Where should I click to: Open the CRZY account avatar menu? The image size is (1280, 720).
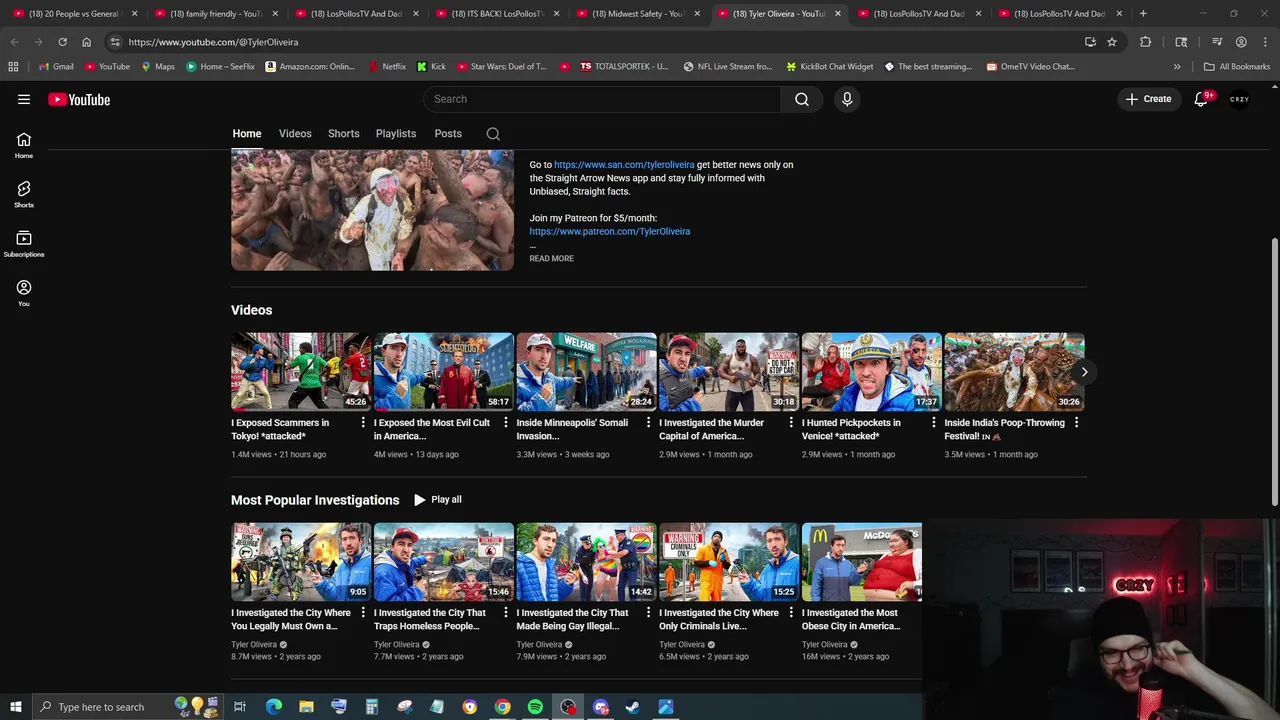[1240, 99]
